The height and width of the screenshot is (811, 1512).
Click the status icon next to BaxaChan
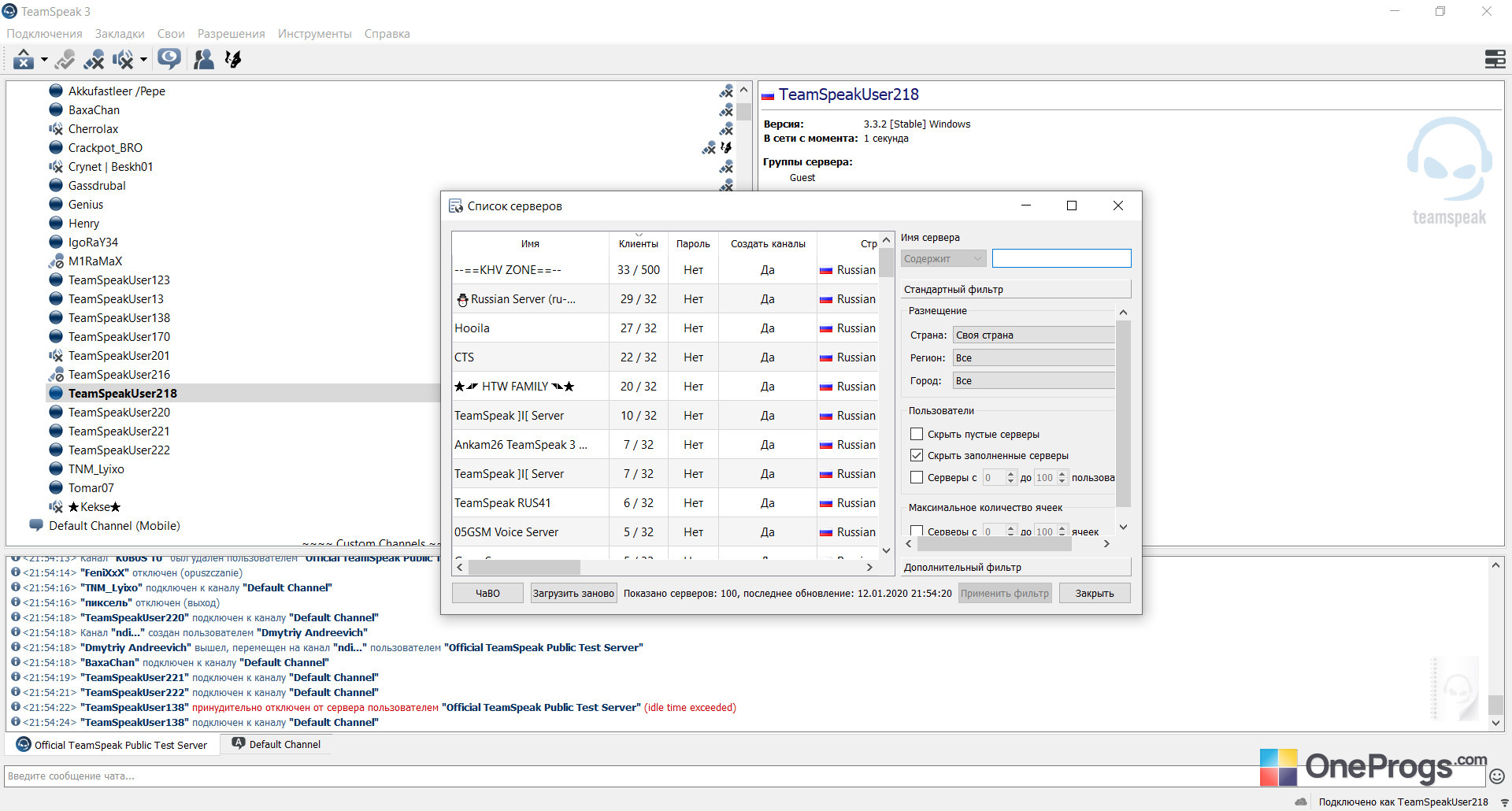[x=56, y=110]
